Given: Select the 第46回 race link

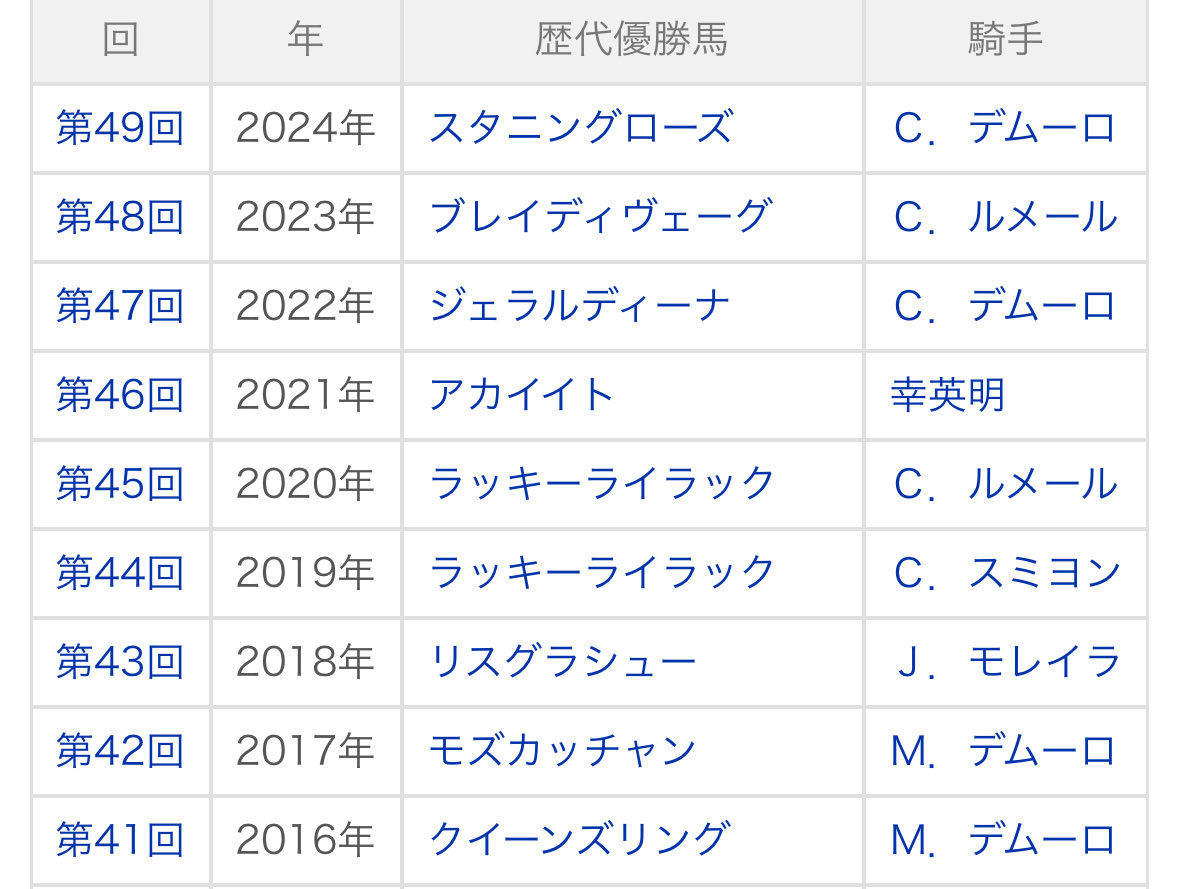Looking at the screenshot, I should (120, 395).
